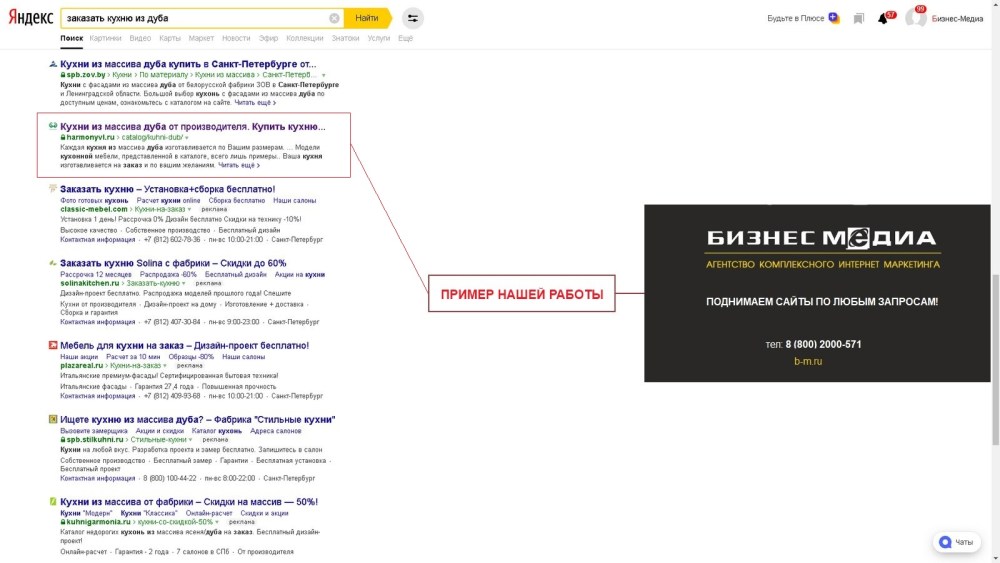Viewport: 1000px width, 563px height.
Task: Switch to Услуги tab
Action: (x=379, y=38)
